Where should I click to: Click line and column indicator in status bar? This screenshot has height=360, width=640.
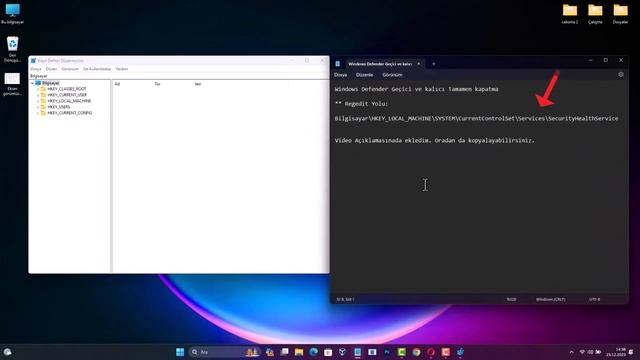point(345,300)
